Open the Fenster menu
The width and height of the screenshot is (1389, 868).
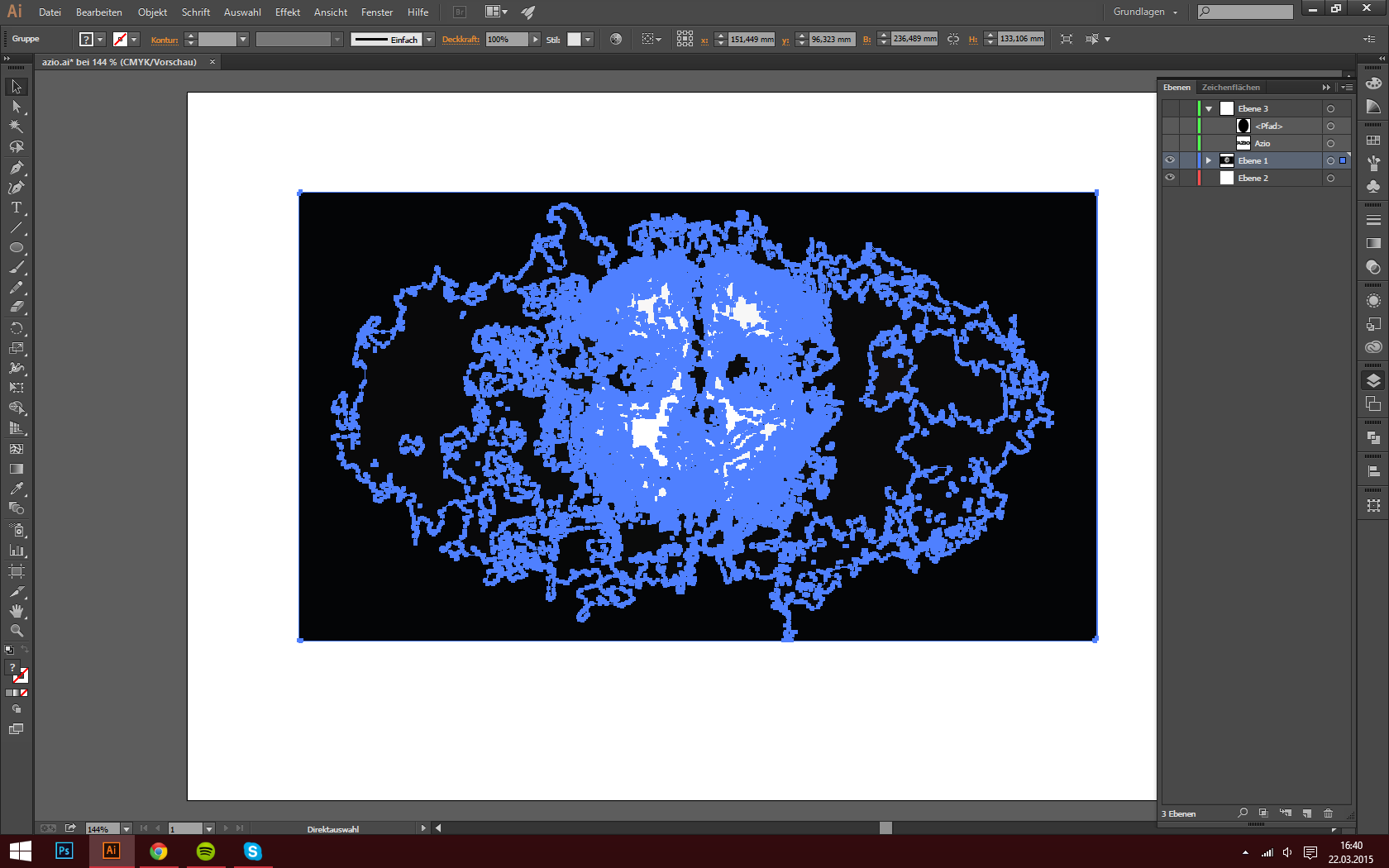[377, 12]
